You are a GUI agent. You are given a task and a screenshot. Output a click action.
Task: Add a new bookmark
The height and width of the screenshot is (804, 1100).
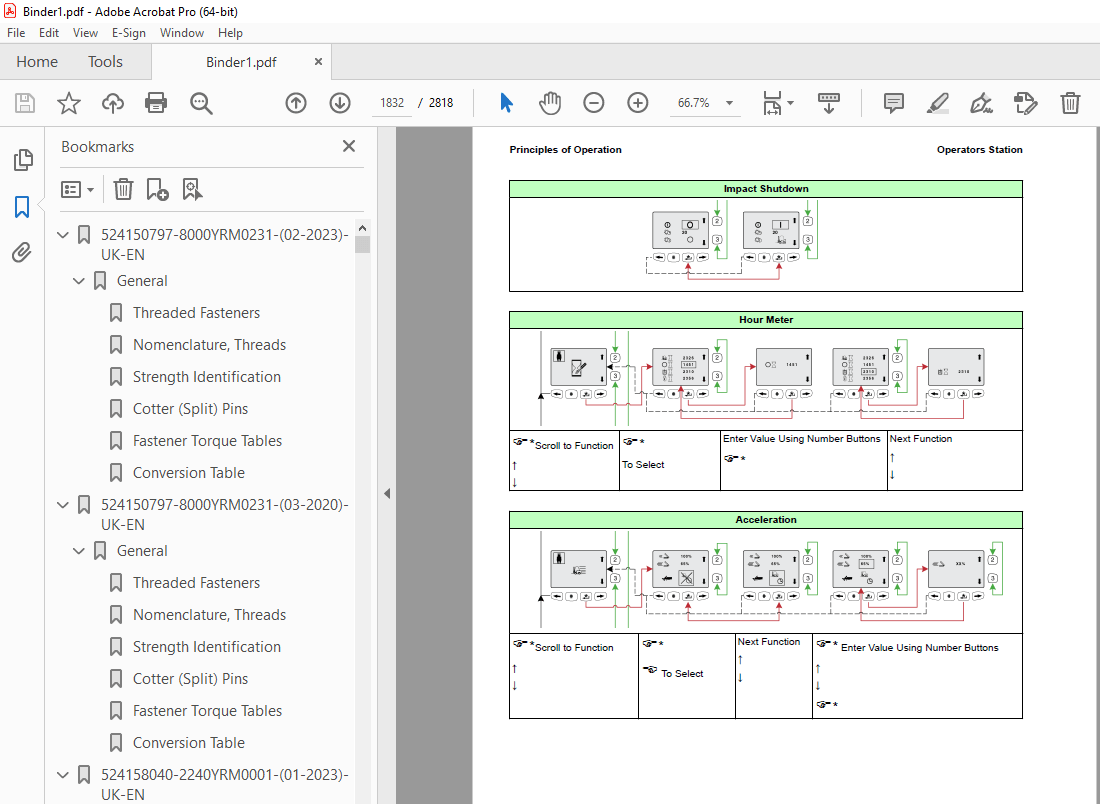(x=155, y=189)
